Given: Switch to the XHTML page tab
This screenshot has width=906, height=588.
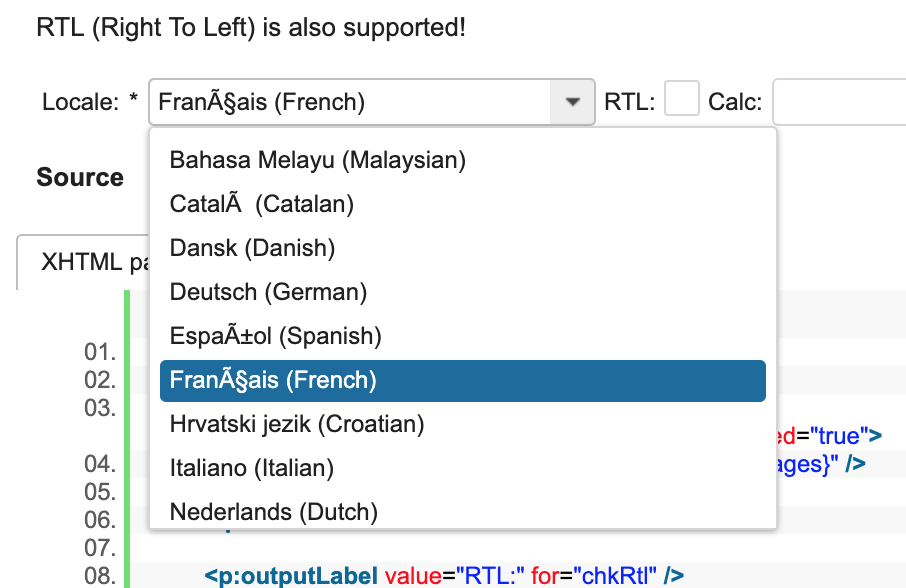Looking at the screenshot, I should click(x=90, y=262).
